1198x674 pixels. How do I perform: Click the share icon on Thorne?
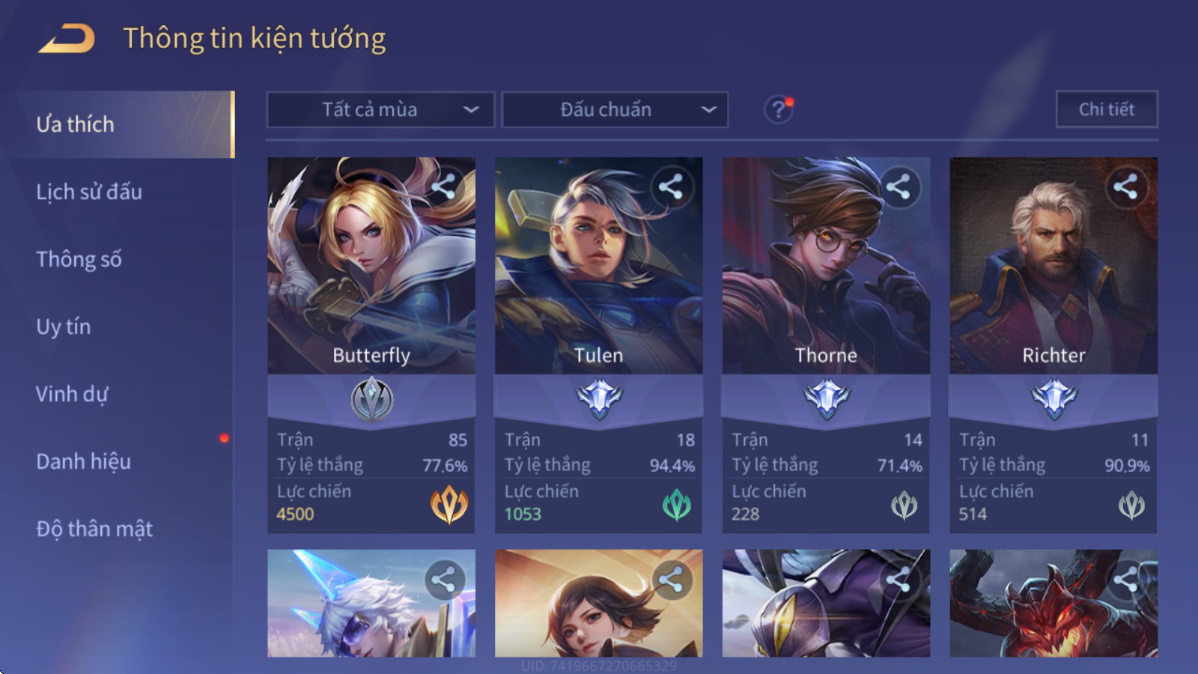[898, 186]
